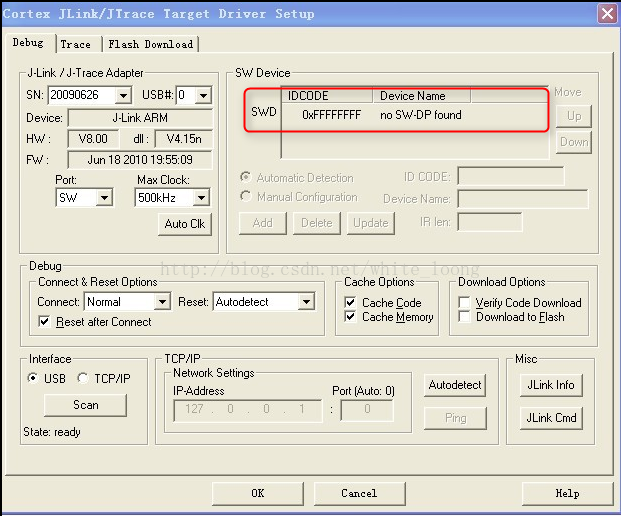Select the USB interface radio button
Screen dimensions: 621x516
pyautogui.click(x=32, y=379)
